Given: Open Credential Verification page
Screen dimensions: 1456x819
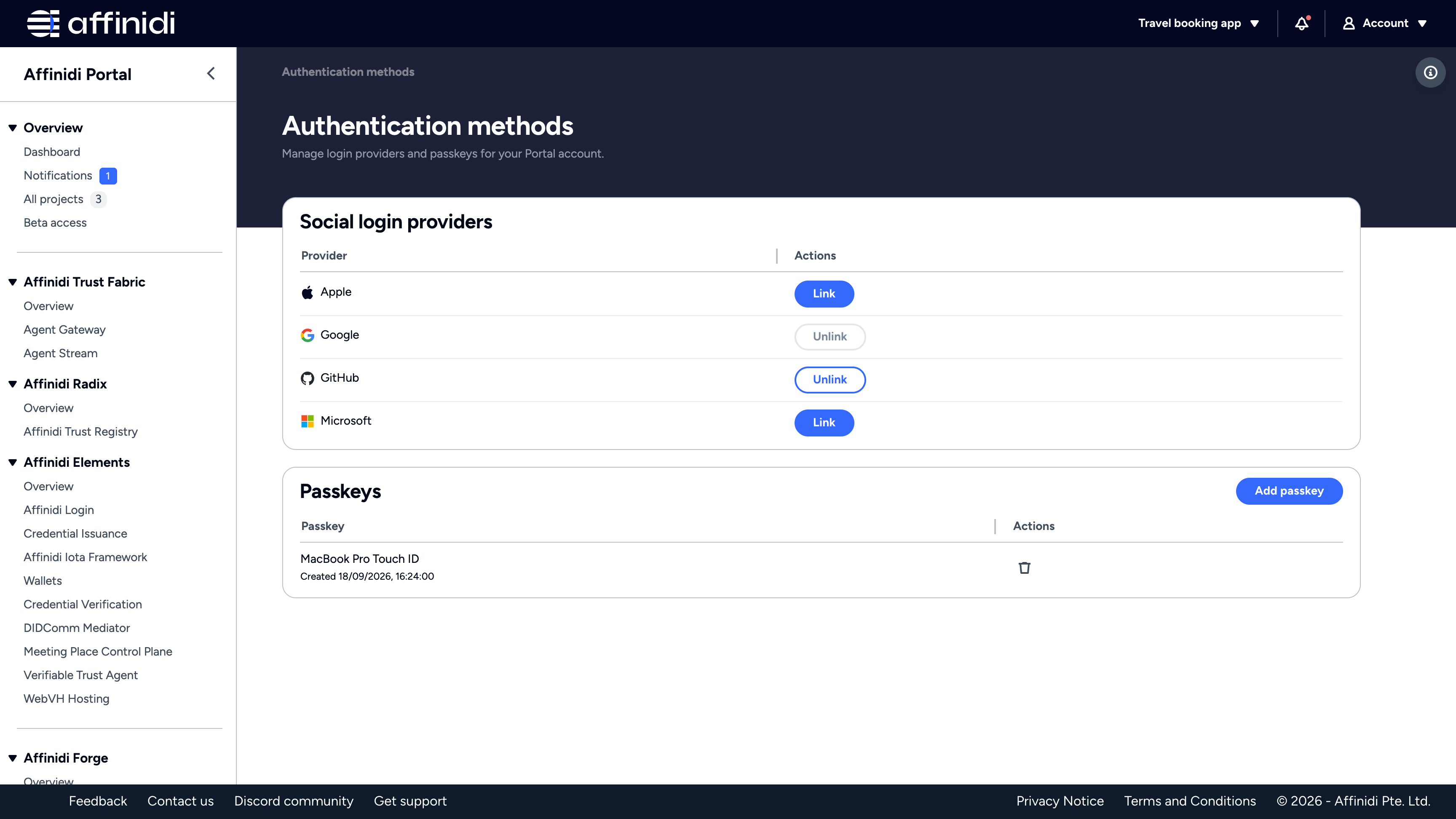Looking at the screenshot, I should [x=83, y=605].
